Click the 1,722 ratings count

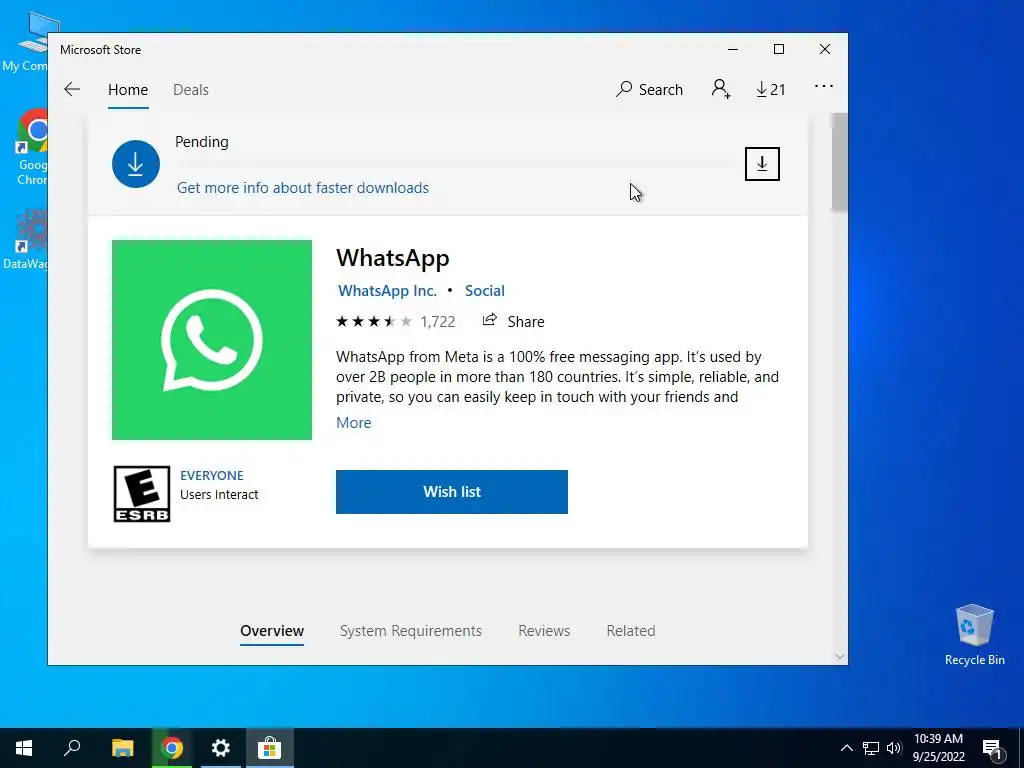coord(438,321)
